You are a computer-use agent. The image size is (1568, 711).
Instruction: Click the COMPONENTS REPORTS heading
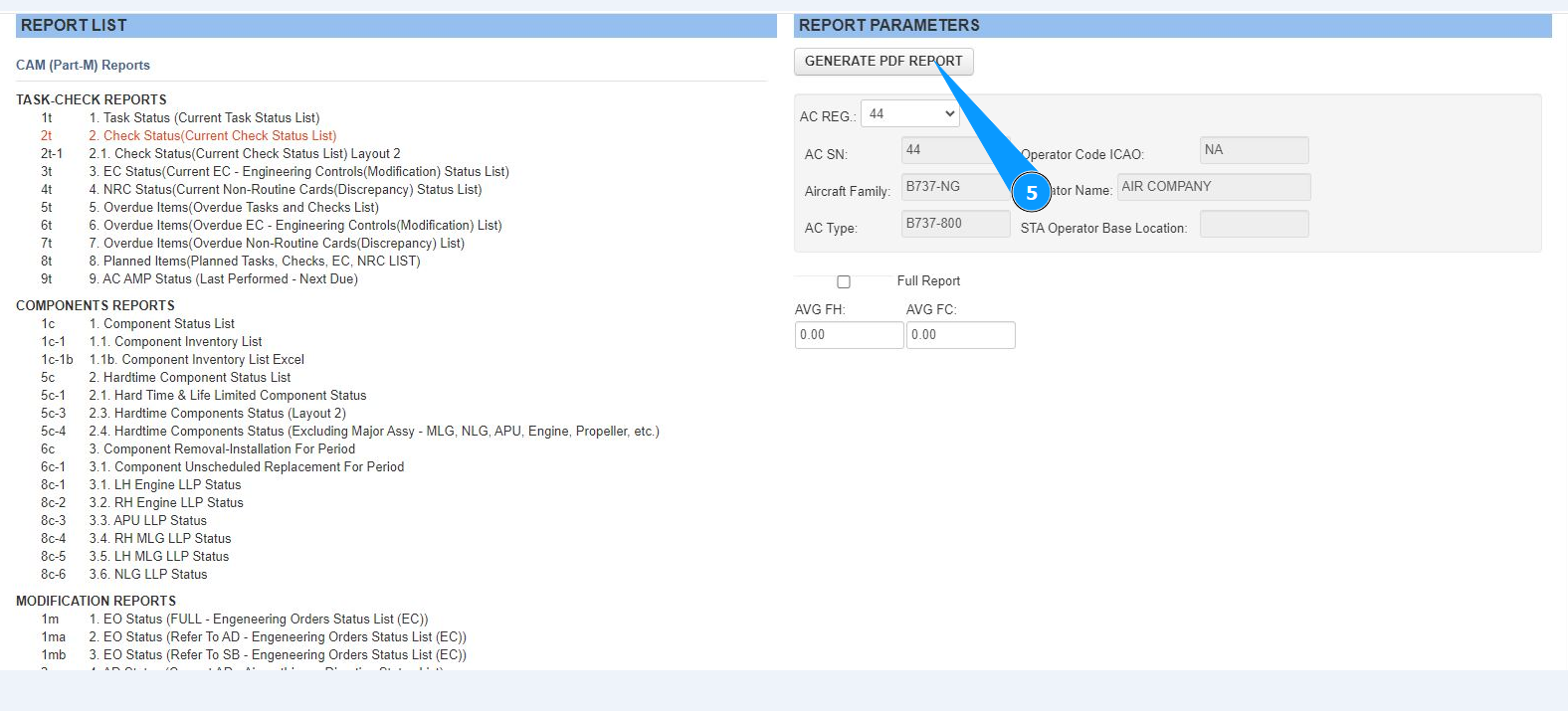[x=96, y=306]
